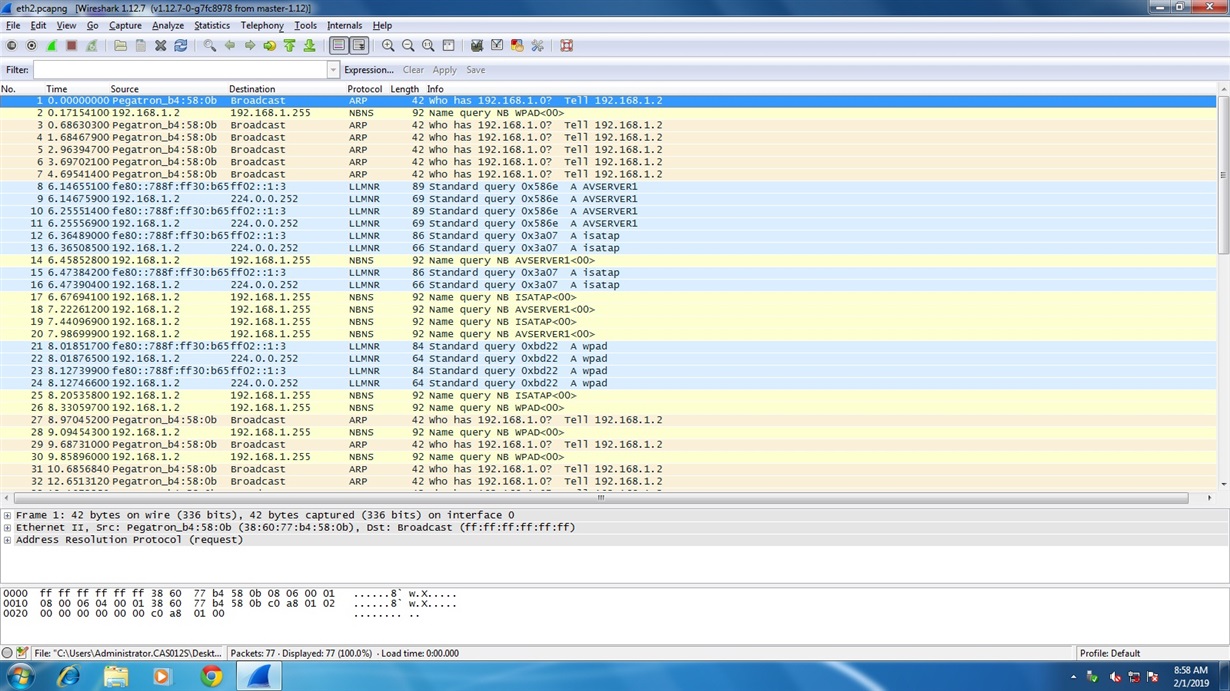1230x691 pixels.
Task: Open preferences (tools icon)
Action: (537, 46)
